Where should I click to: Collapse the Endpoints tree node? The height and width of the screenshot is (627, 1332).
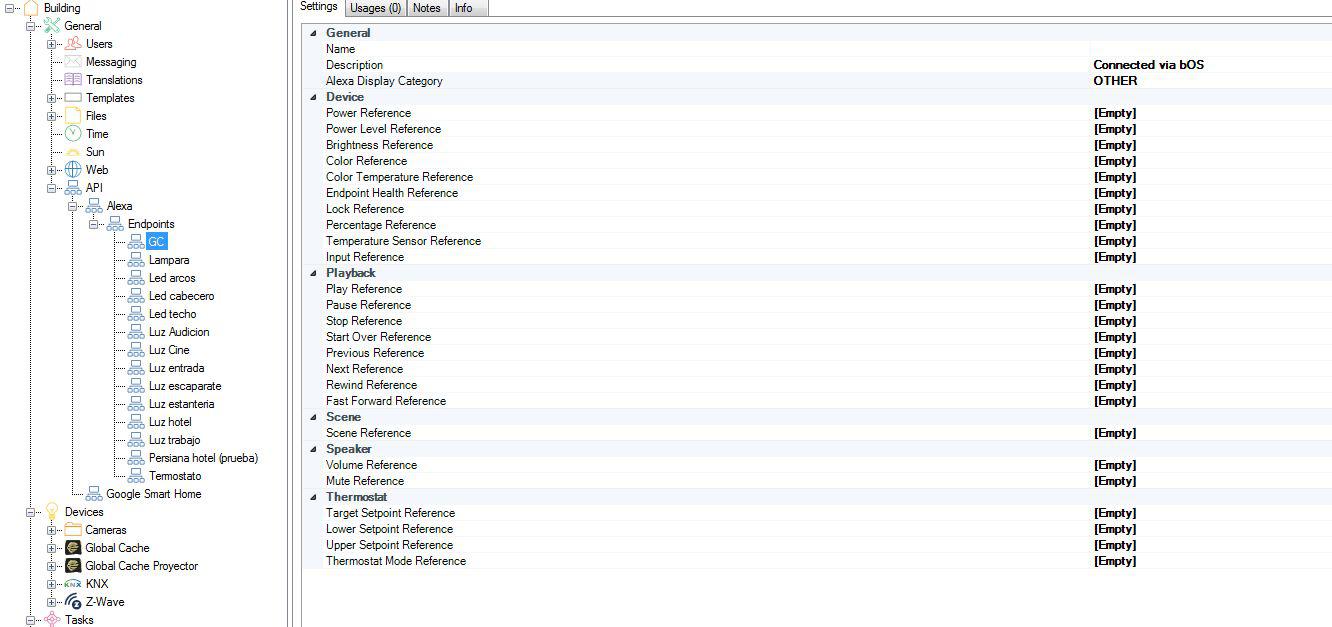pyautogui.click(x=94, y=224)
